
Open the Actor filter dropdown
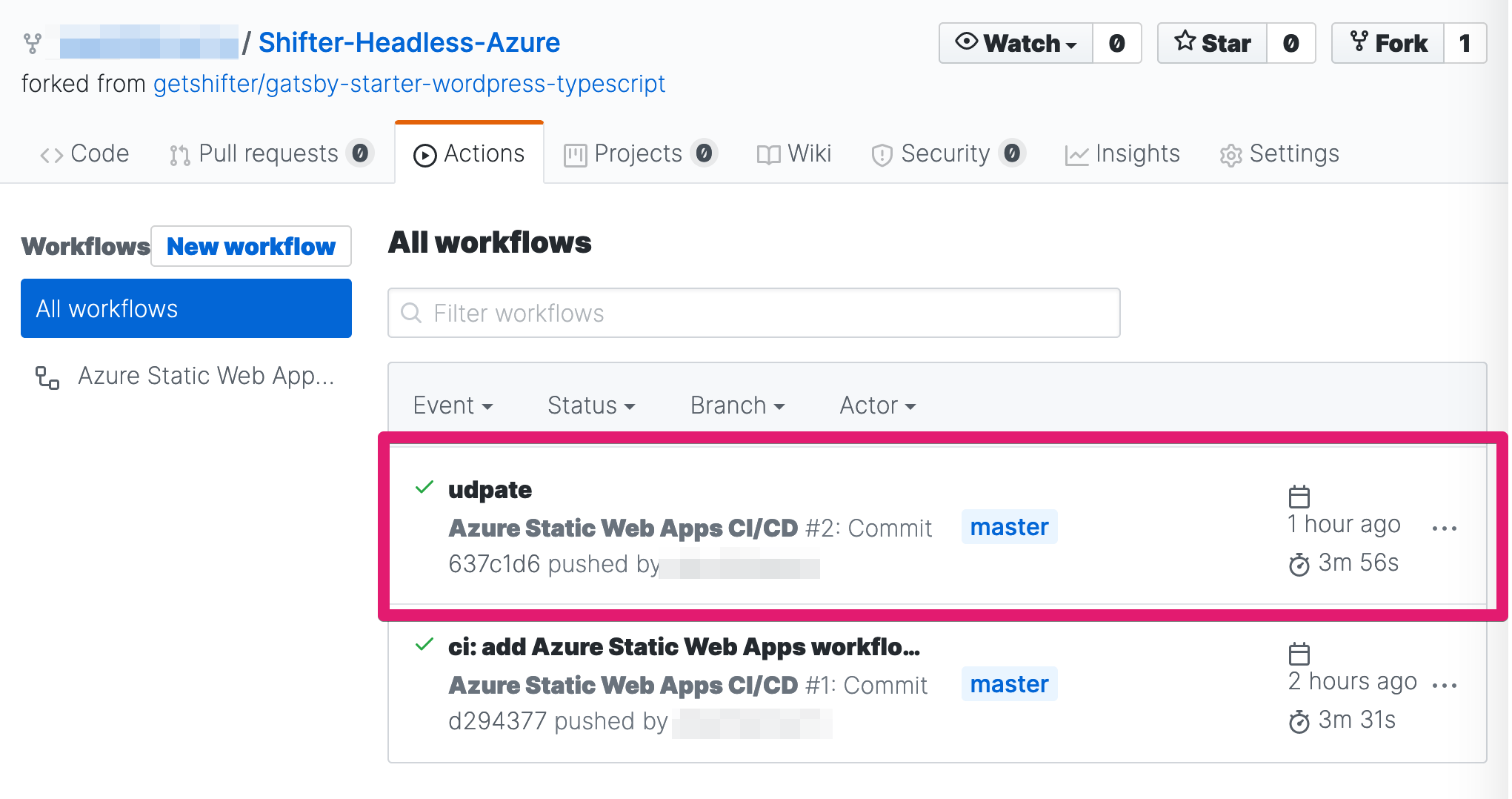coord(878,405)
